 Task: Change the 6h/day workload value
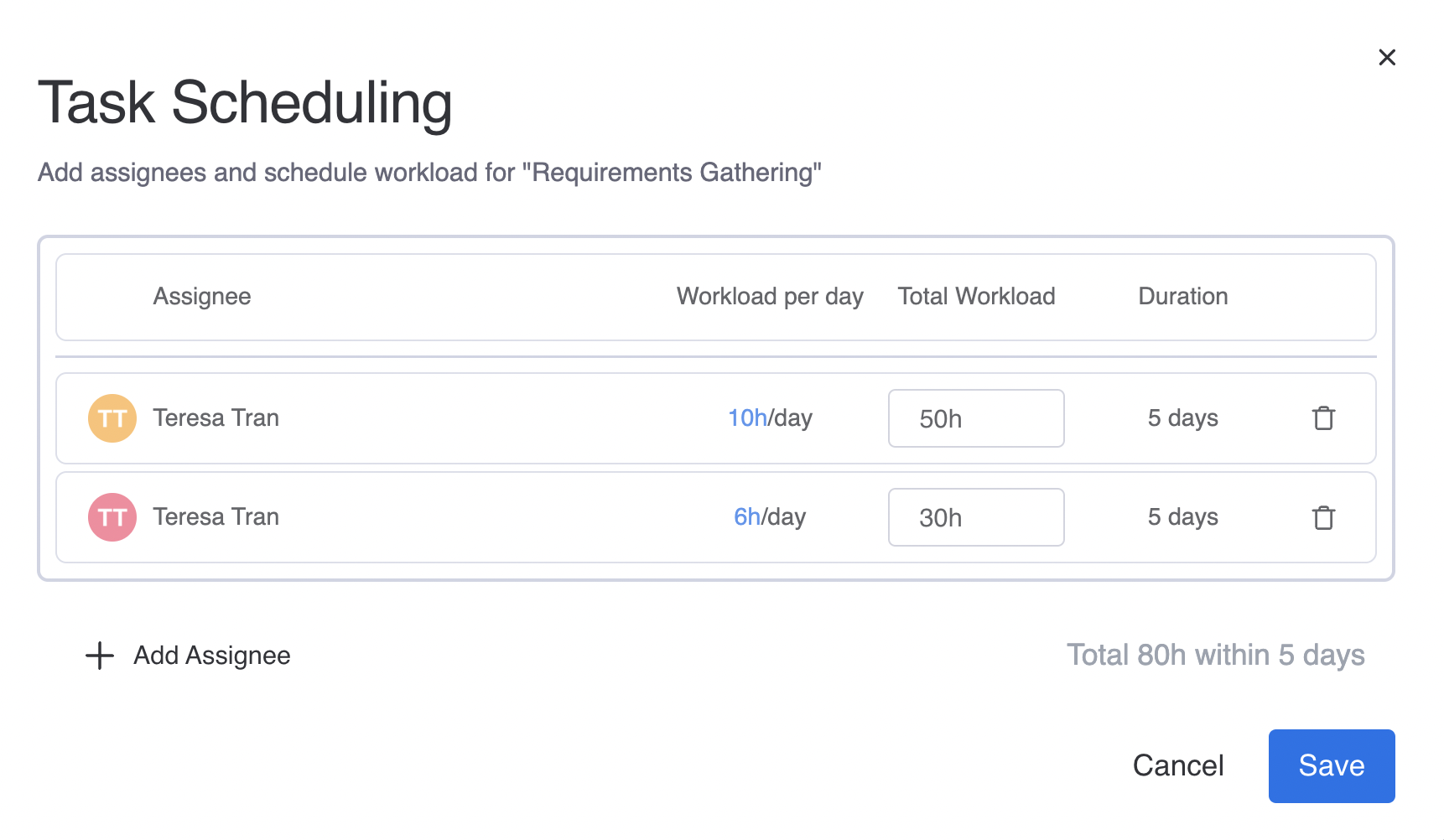click(746, 516)
